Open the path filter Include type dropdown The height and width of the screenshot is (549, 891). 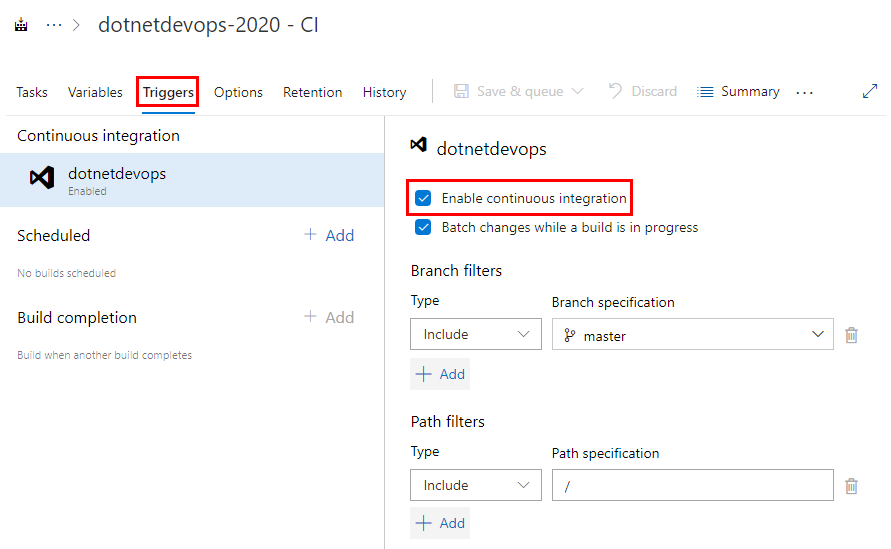tap(476, 485)
